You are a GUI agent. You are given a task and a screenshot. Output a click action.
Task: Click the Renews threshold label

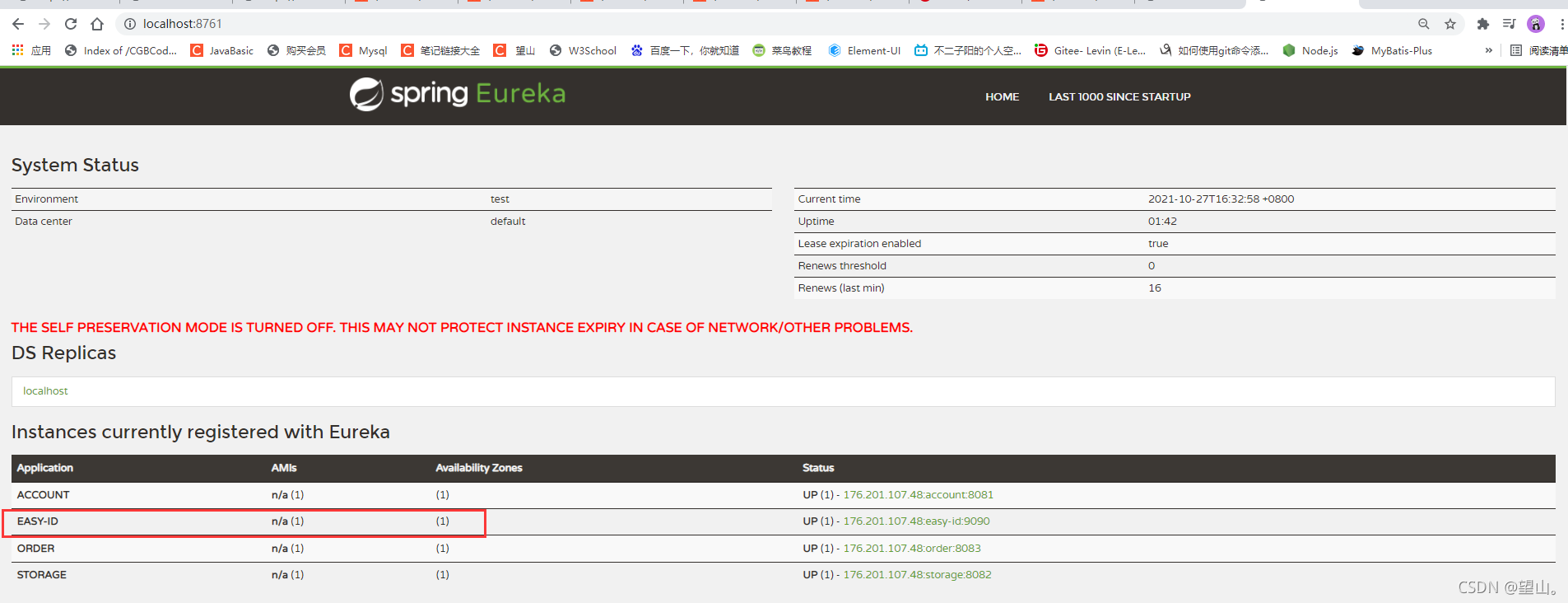842,265
